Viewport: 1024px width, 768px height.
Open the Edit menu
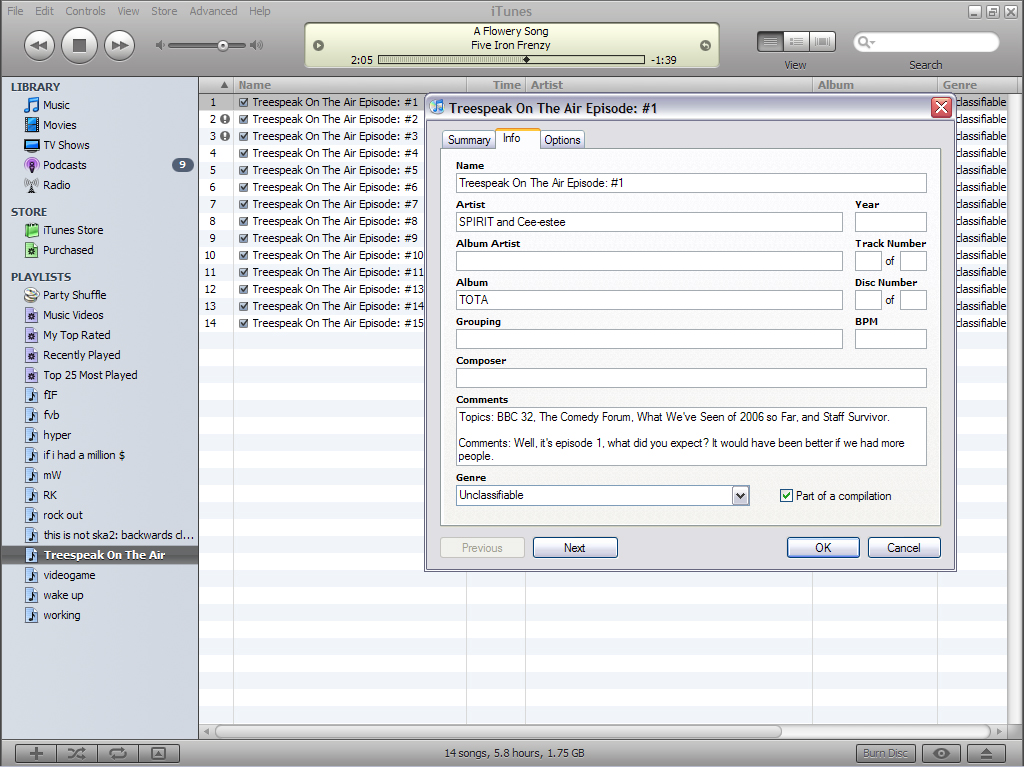(44, 11)
